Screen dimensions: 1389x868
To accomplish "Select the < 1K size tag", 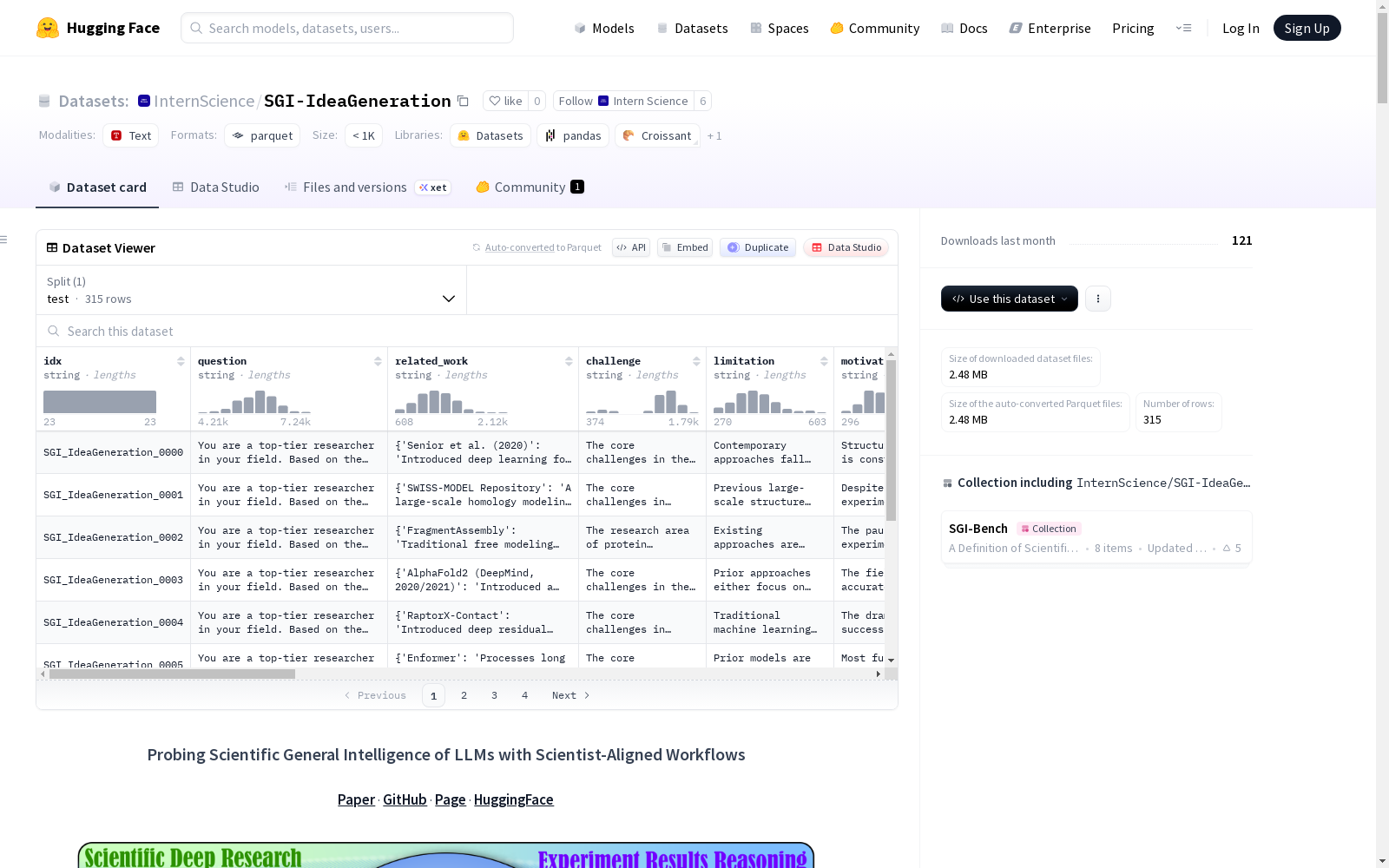I will [x=364, y=135].
